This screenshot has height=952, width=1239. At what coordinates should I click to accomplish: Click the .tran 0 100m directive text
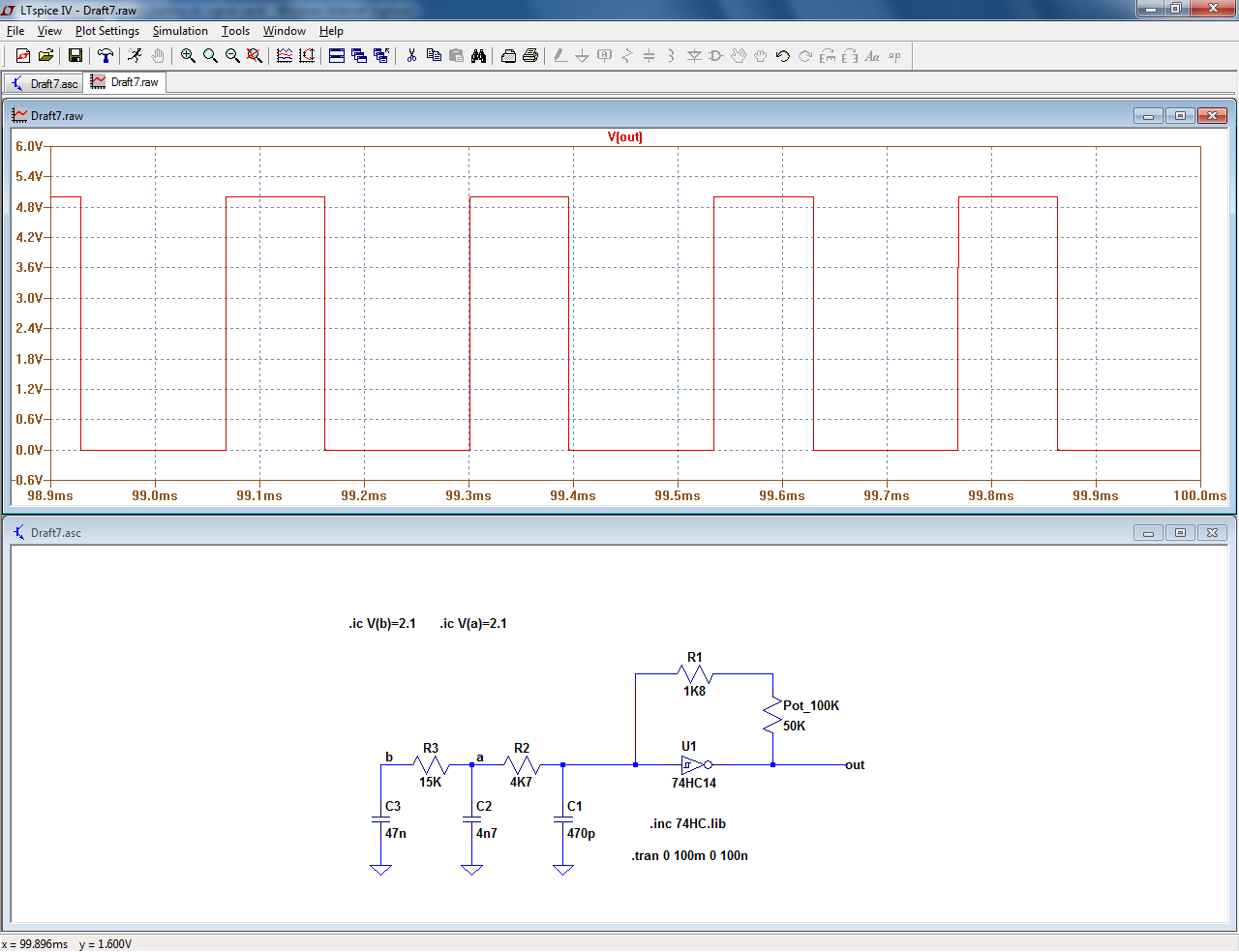click(689, 855)
